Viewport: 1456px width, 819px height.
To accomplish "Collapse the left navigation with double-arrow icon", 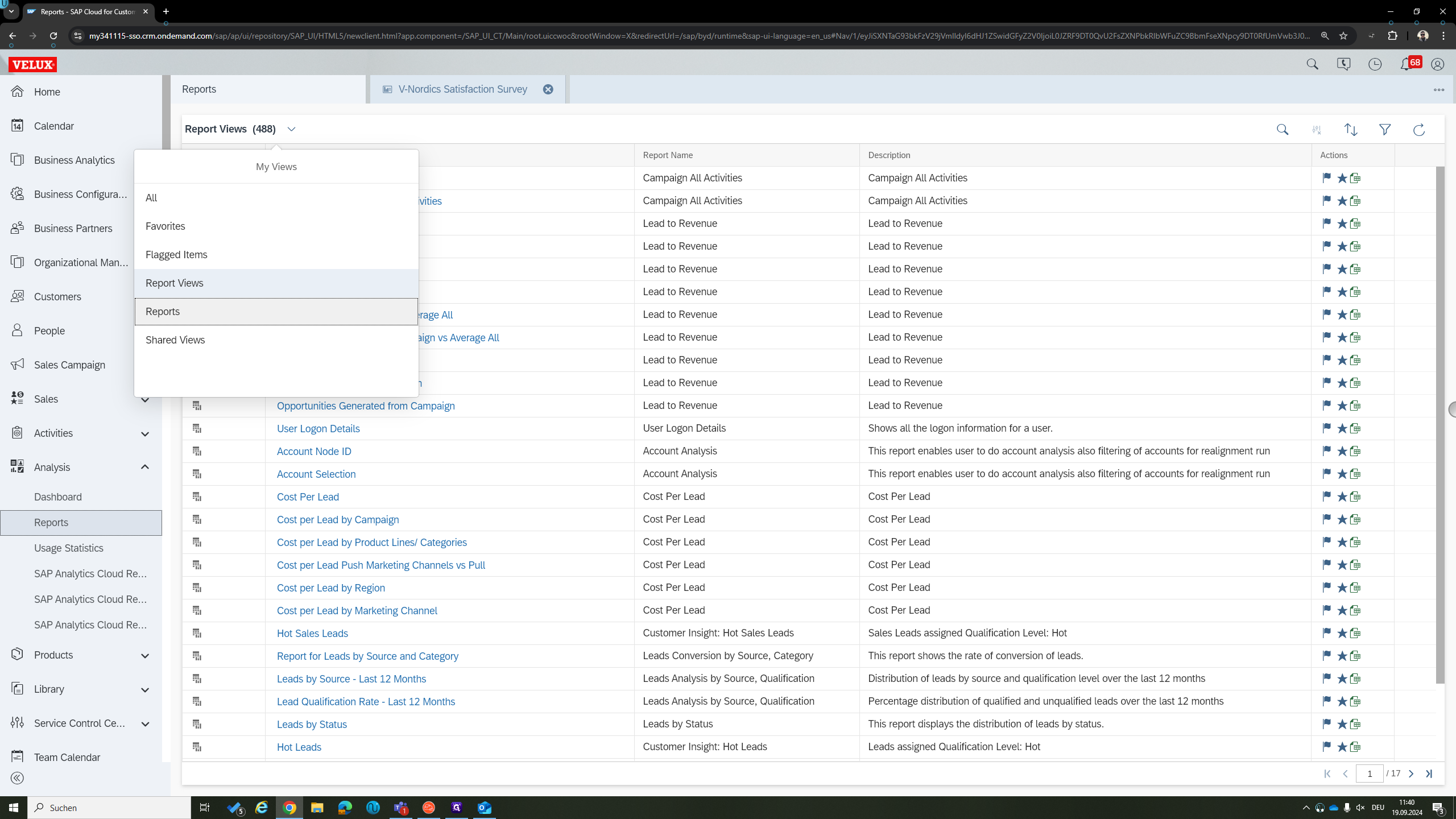I will pos(17,778).
